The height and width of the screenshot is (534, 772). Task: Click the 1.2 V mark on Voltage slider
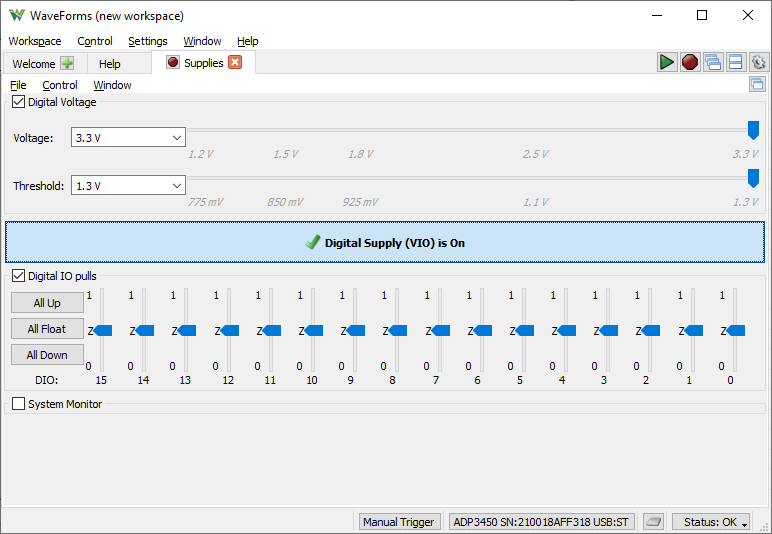click(x=201, y=154)
